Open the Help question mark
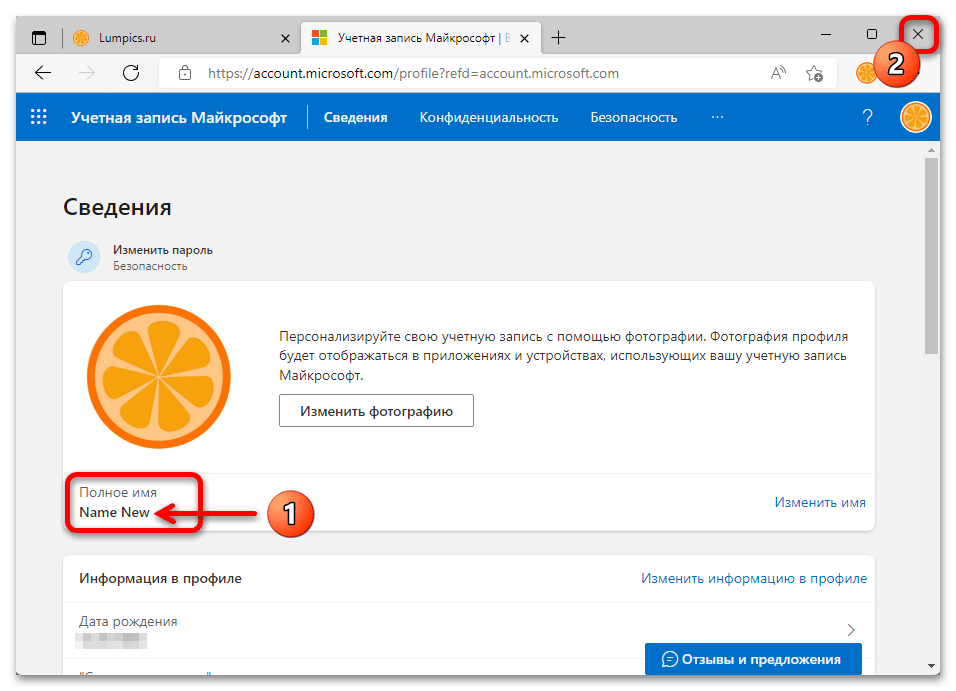The image size is (956, 691). [x=867, y=117]
